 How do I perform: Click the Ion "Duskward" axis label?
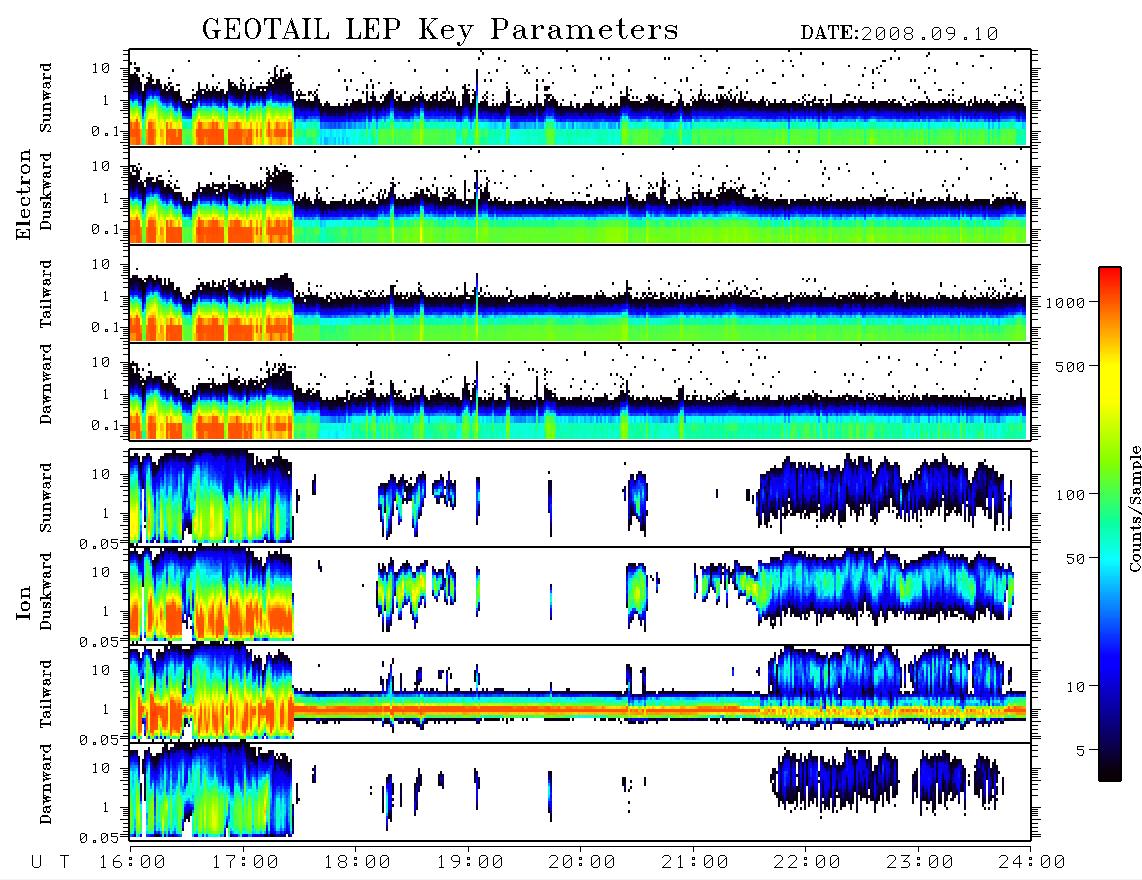[x=46, y=591]
